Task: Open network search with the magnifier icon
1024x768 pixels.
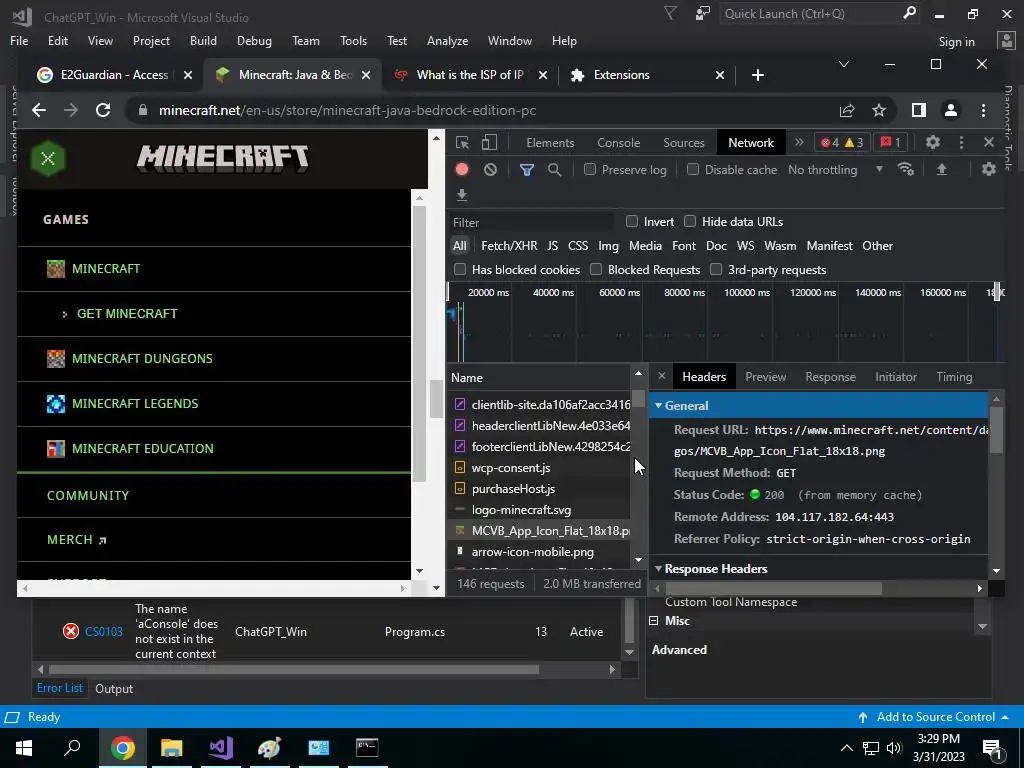Action: click(x=554, y=170)
